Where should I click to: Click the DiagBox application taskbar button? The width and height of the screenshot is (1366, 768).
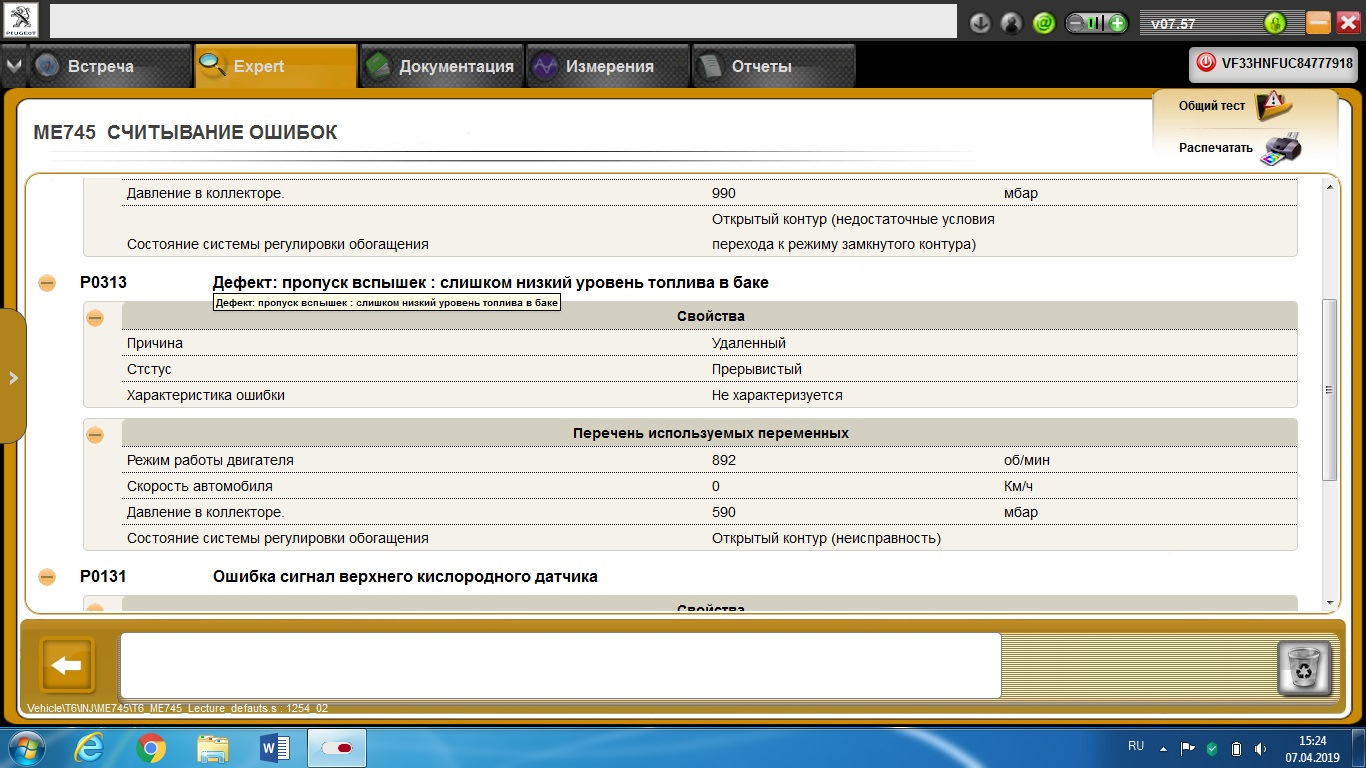pyautogui.click(x=337, y=748)
